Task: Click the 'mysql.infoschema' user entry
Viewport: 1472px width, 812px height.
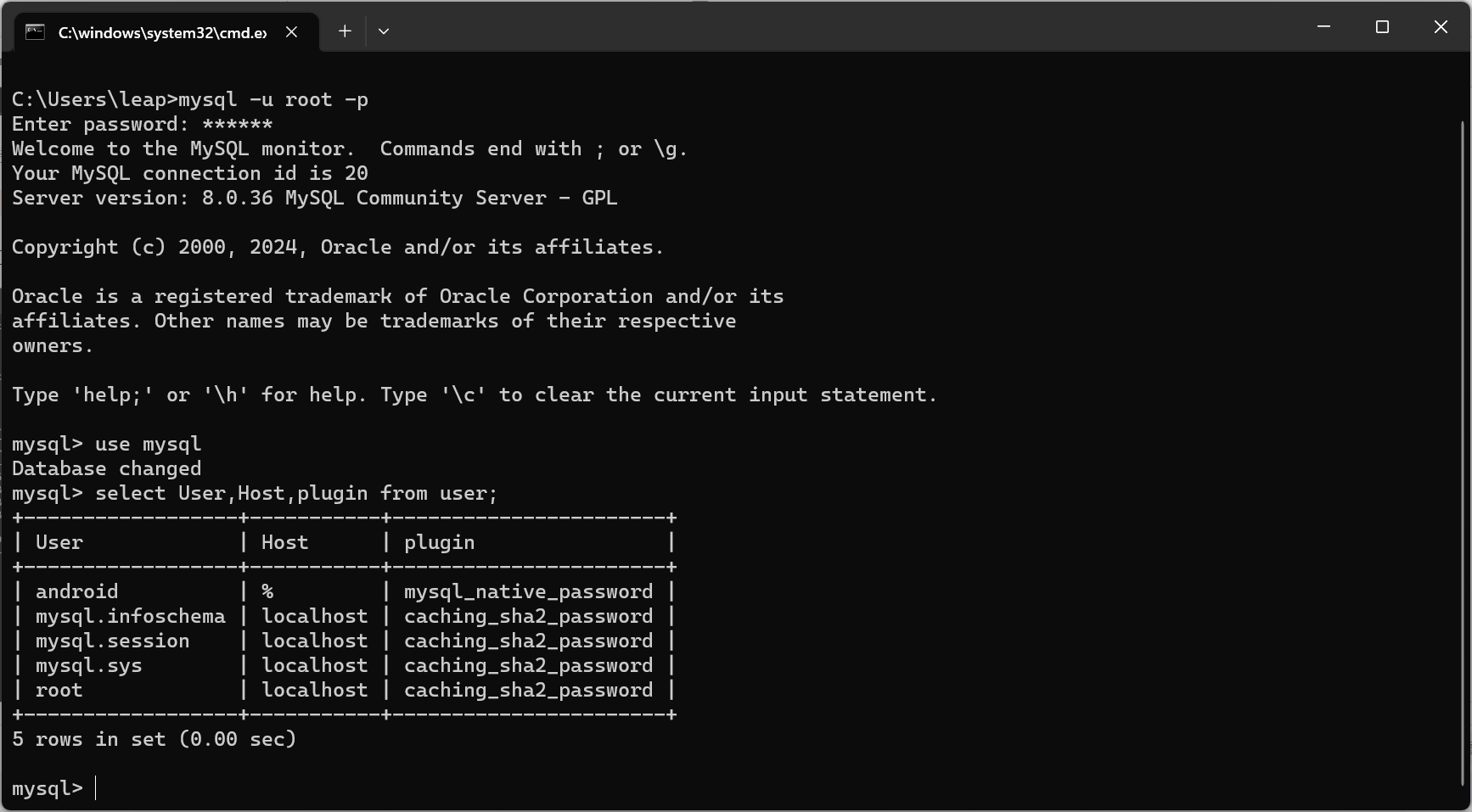Action: tap(130, 616)
